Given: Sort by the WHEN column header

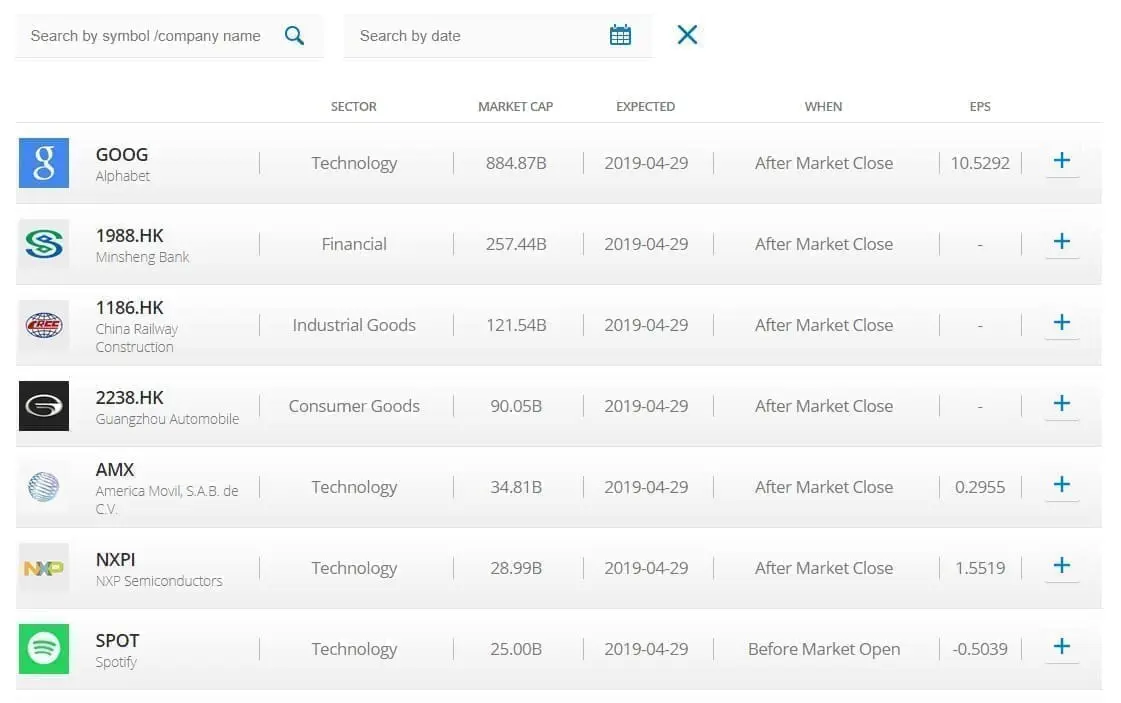Looking at the screenshot, I should coord(823,107).
